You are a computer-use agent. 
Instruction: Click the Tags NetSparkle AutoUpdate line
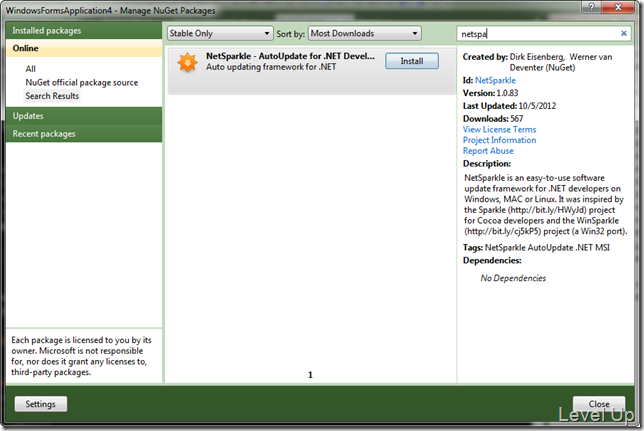pos(536,247)
